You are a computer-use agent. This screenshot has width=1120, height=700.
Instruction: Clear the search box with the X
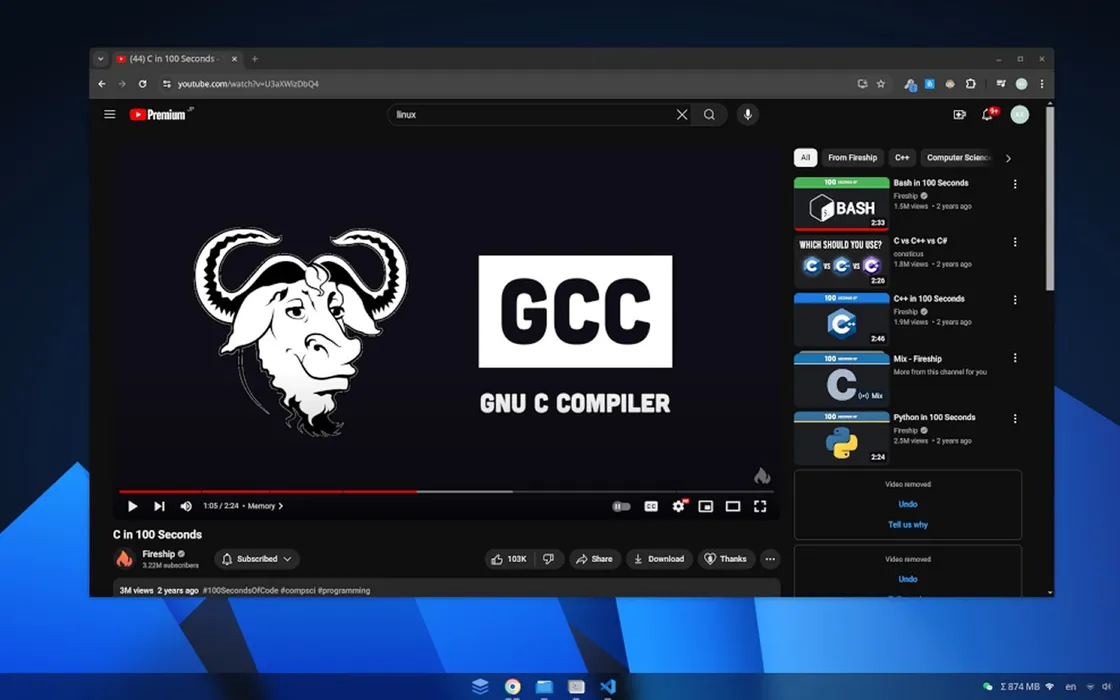tap(681, 114)
